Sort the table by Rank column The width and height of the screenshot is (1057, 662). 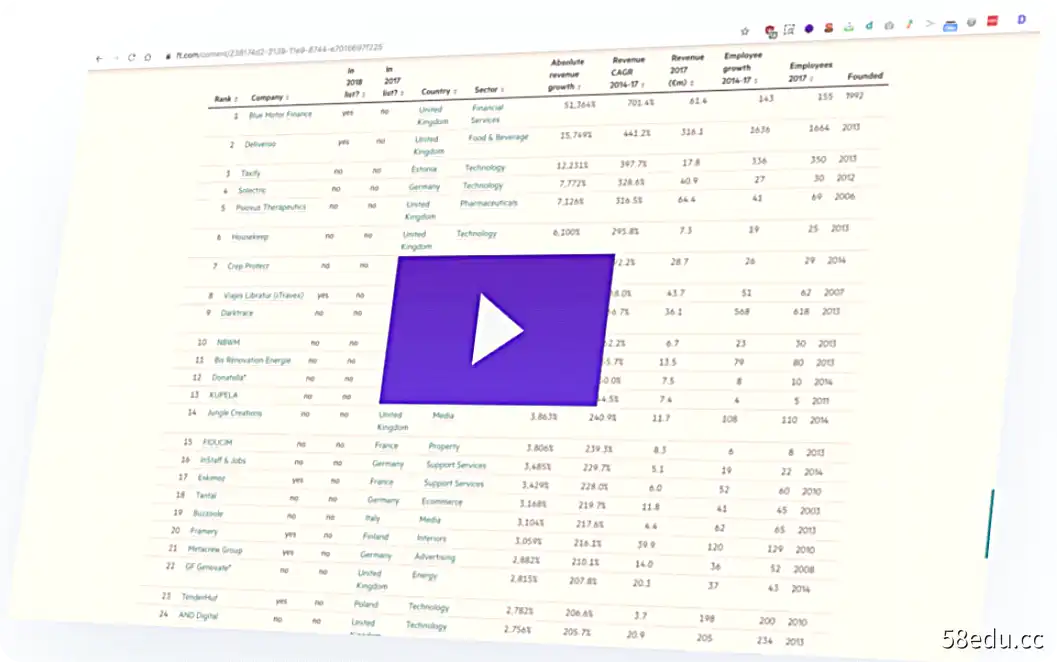tap(226, 99)
